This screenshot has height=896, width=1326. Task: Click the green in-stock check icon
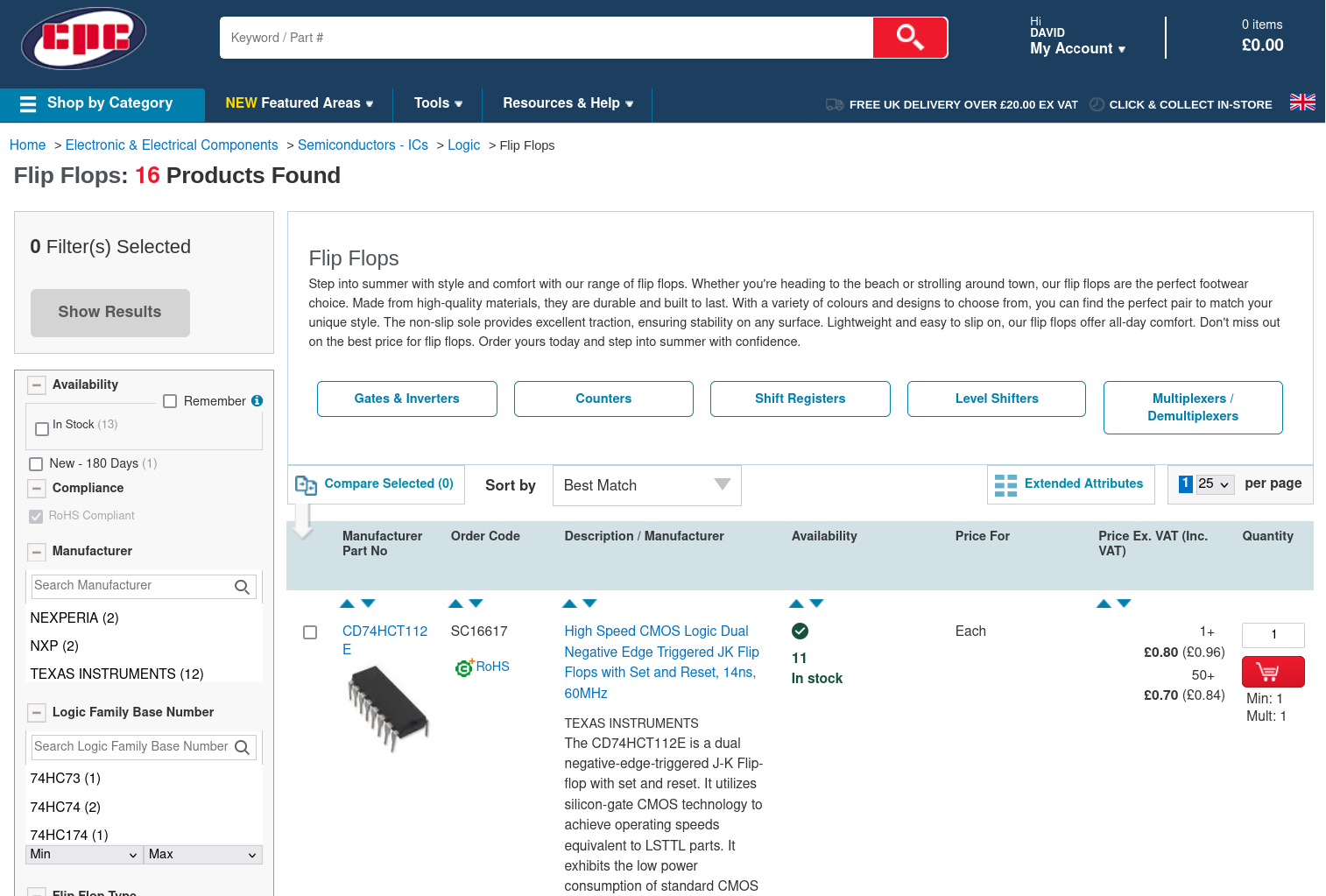pos(800,631)
